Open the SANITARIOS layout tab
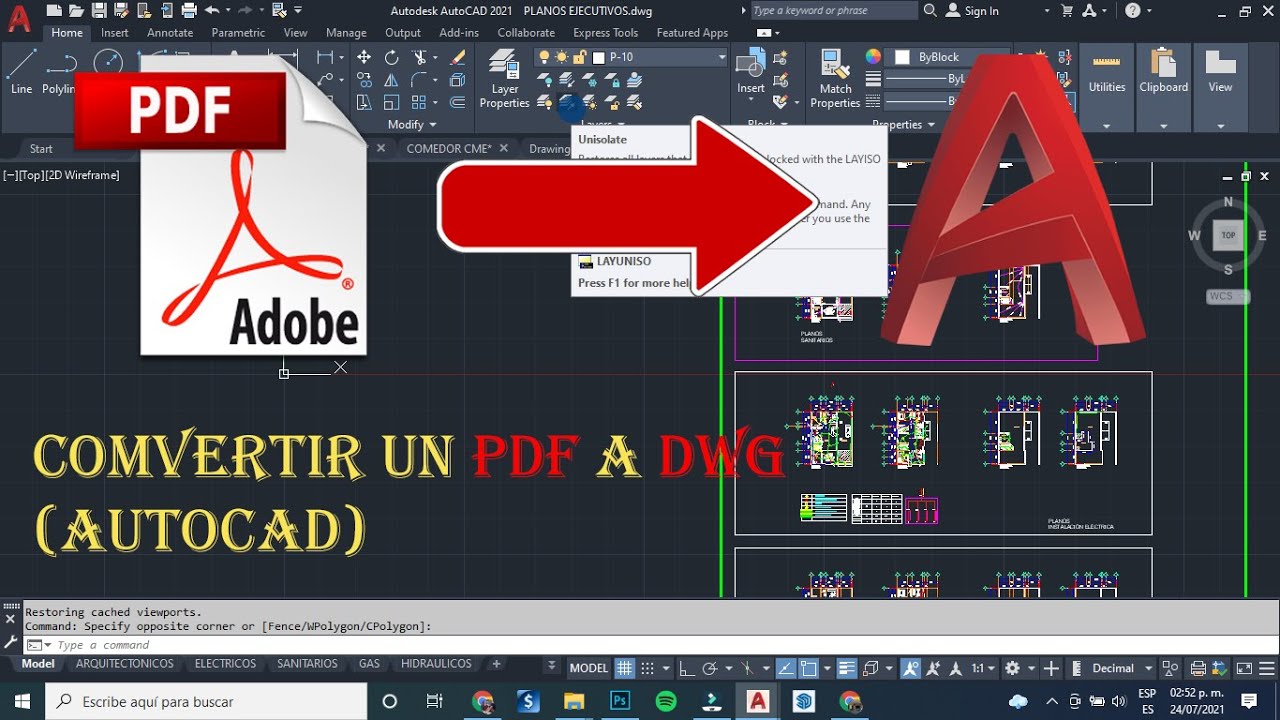 307,664
